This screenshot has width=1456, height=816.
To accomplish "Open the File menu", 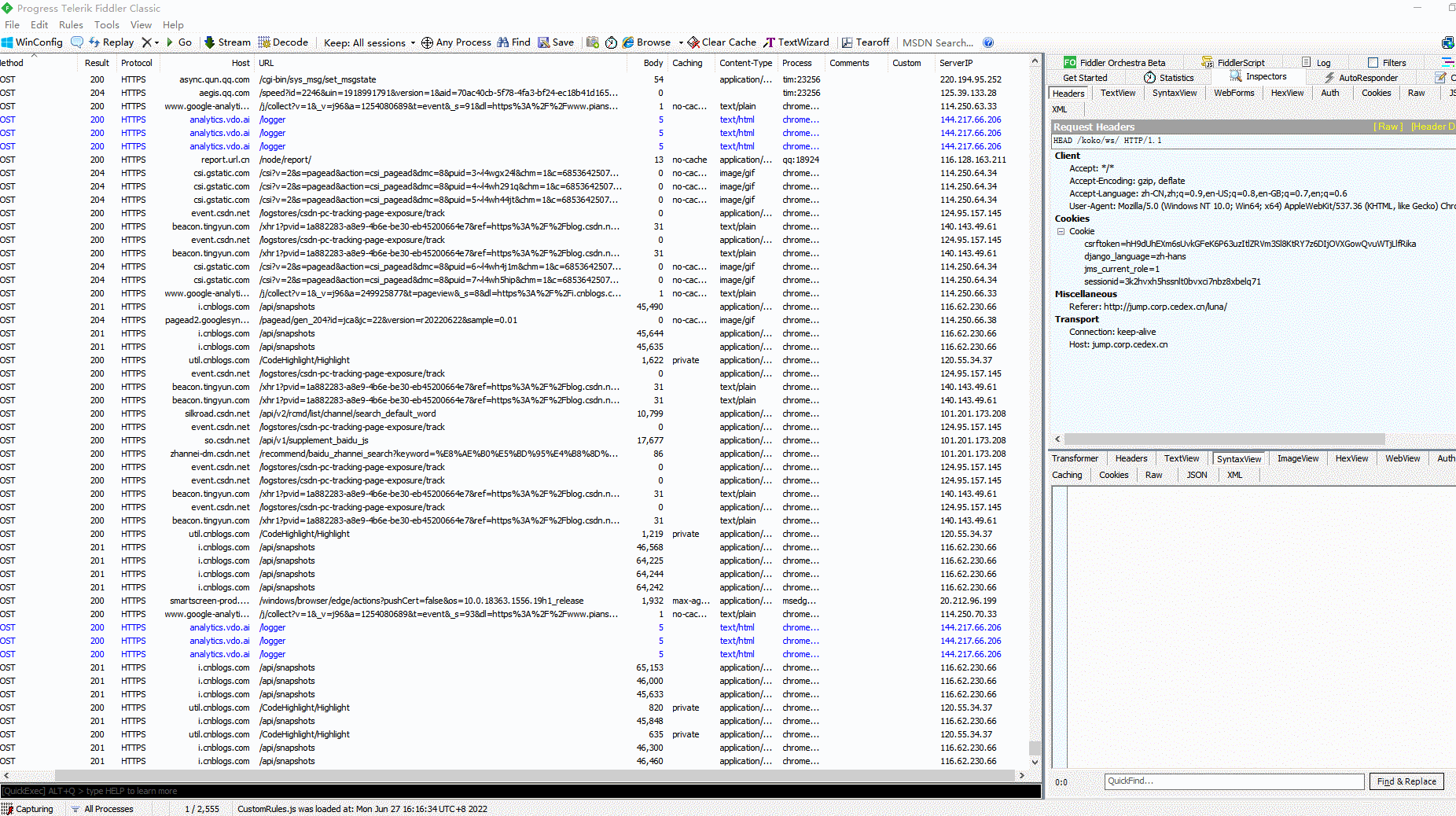I will tap(12, 24).
